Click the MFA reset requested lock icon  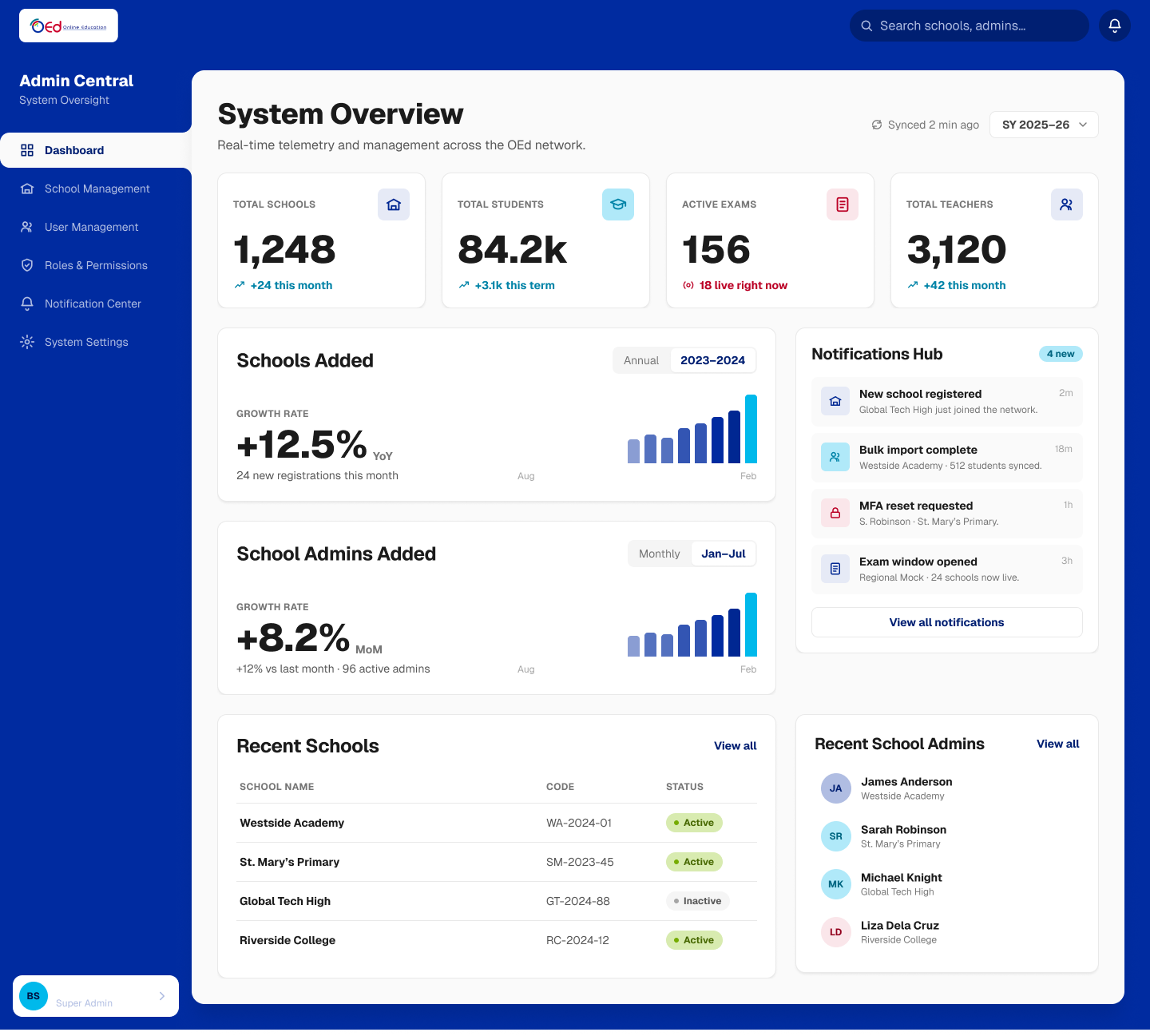coord(835,513)
